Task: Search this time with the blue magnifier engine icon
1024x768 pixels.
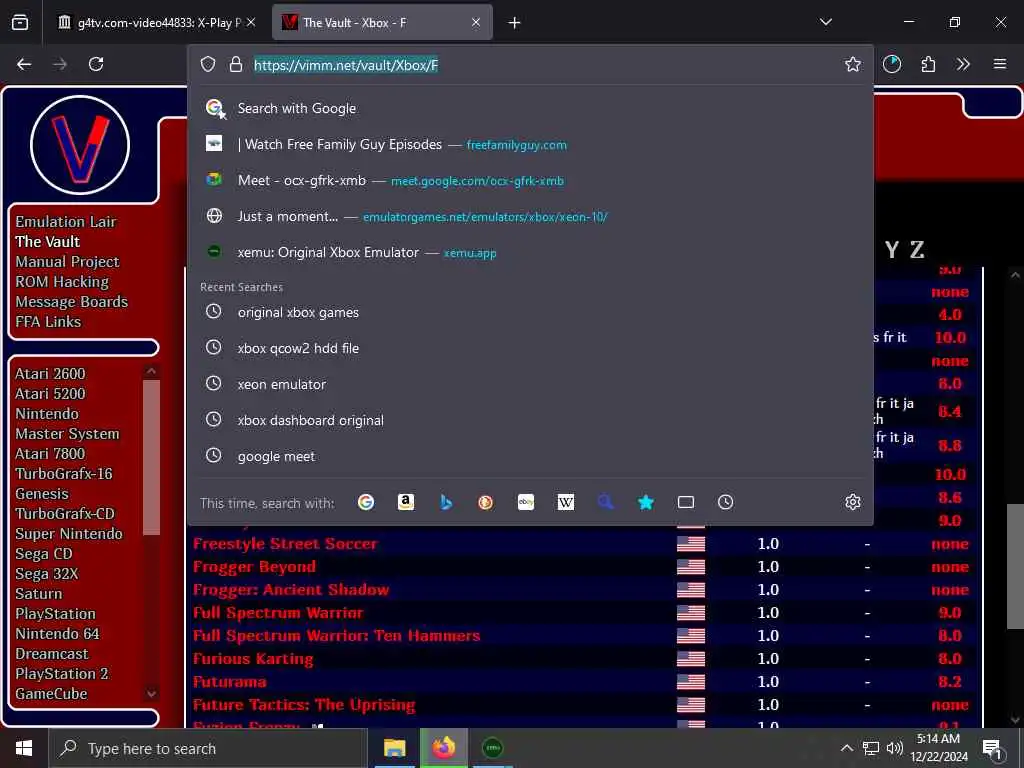Action: (x=605, y=502)
